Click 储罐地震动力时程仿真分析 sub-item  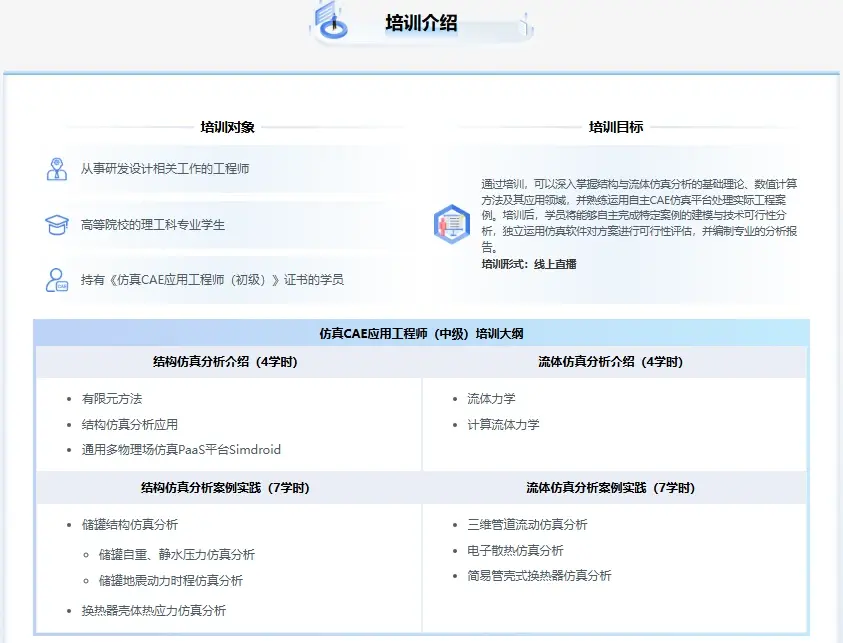click(171, 581)
